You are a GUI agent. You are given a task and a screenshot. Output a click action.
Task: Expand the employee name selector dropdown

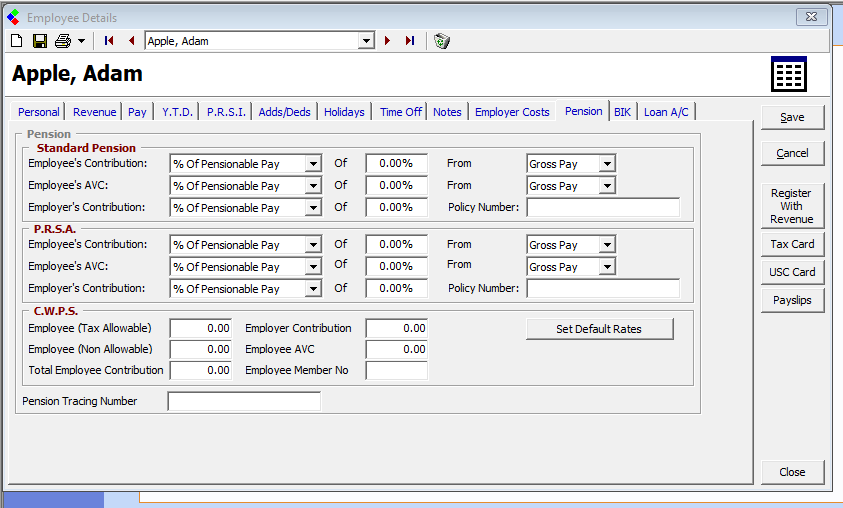(x=366, y=41)
